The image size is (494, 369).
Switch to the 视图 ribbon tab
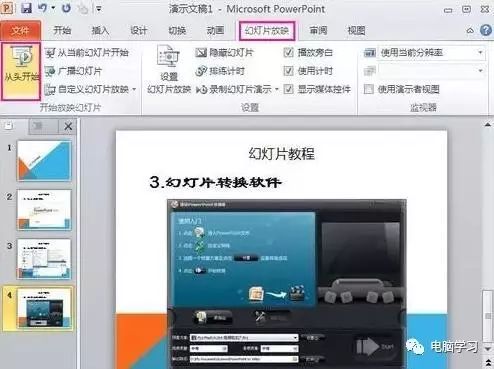click(356, 31)
